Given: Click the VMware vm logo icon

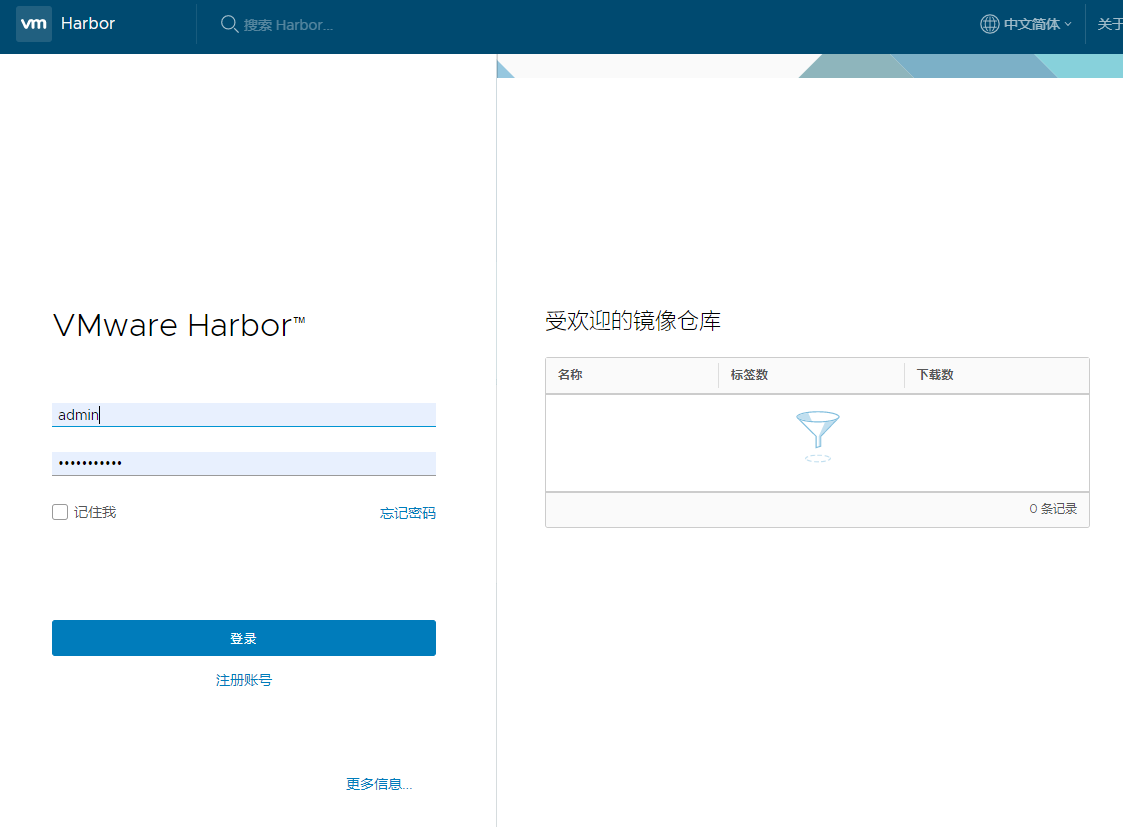Looking at the screenshot, I should (34, 24).
